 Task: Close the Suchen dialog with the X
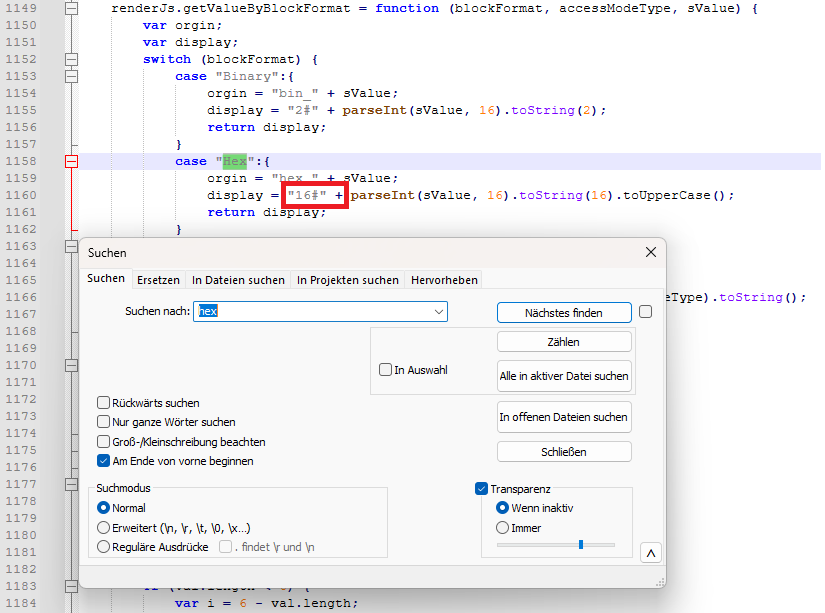[651, 253]
